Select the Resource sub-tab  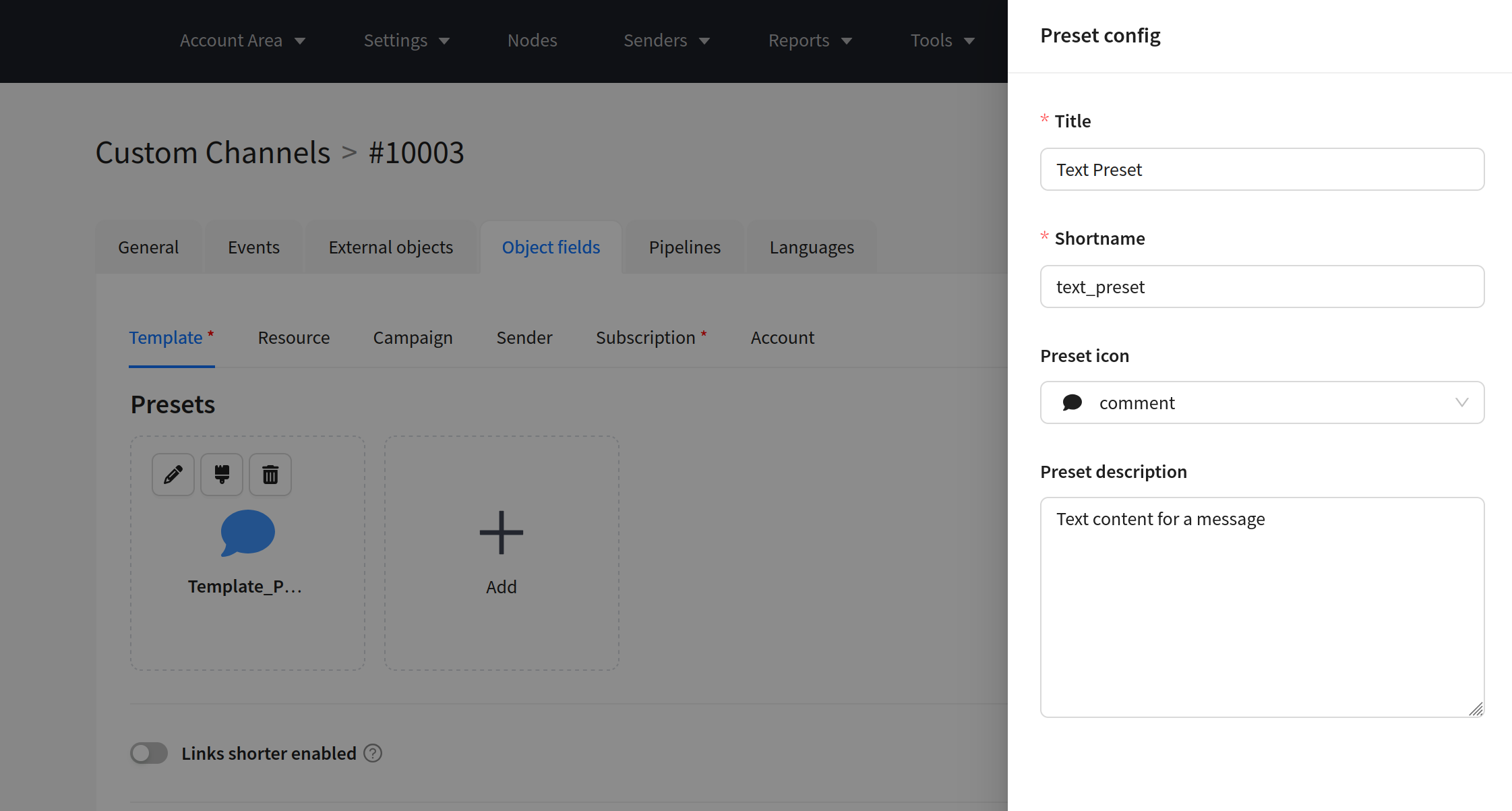(294, 338)
